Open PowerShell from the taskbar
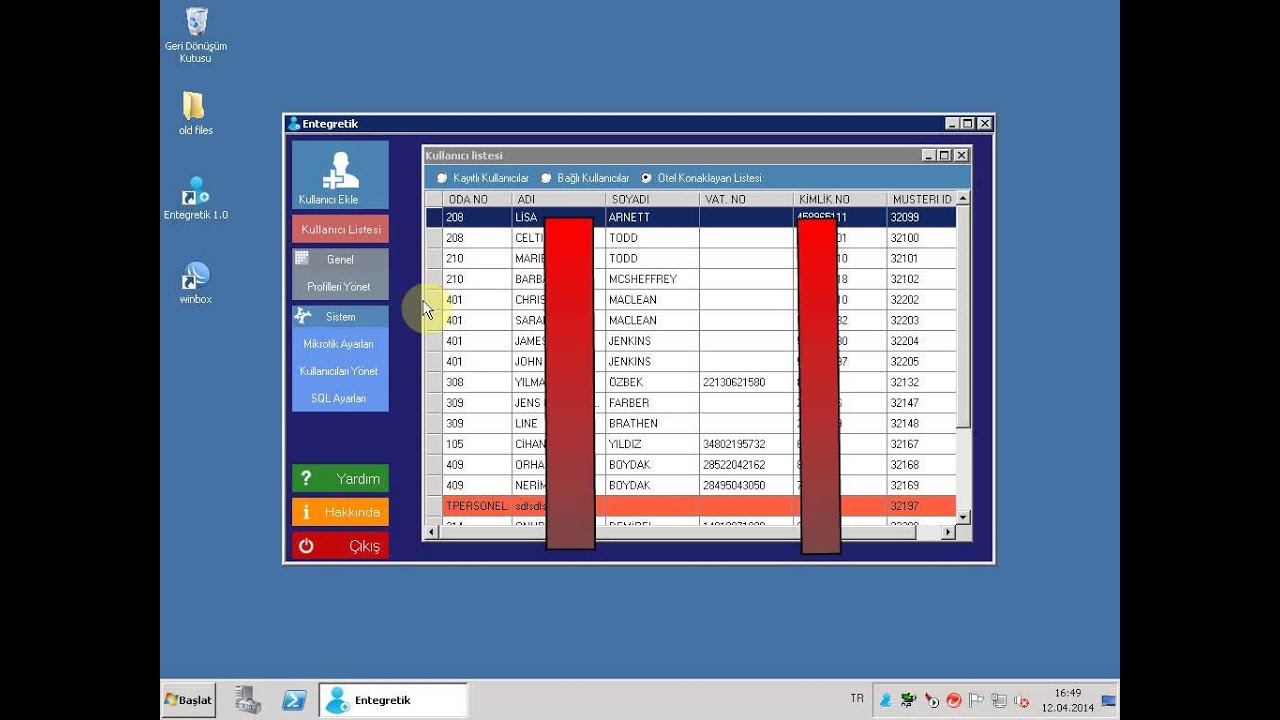Viewport: 1280px width, 720px height. pos(294,700)
